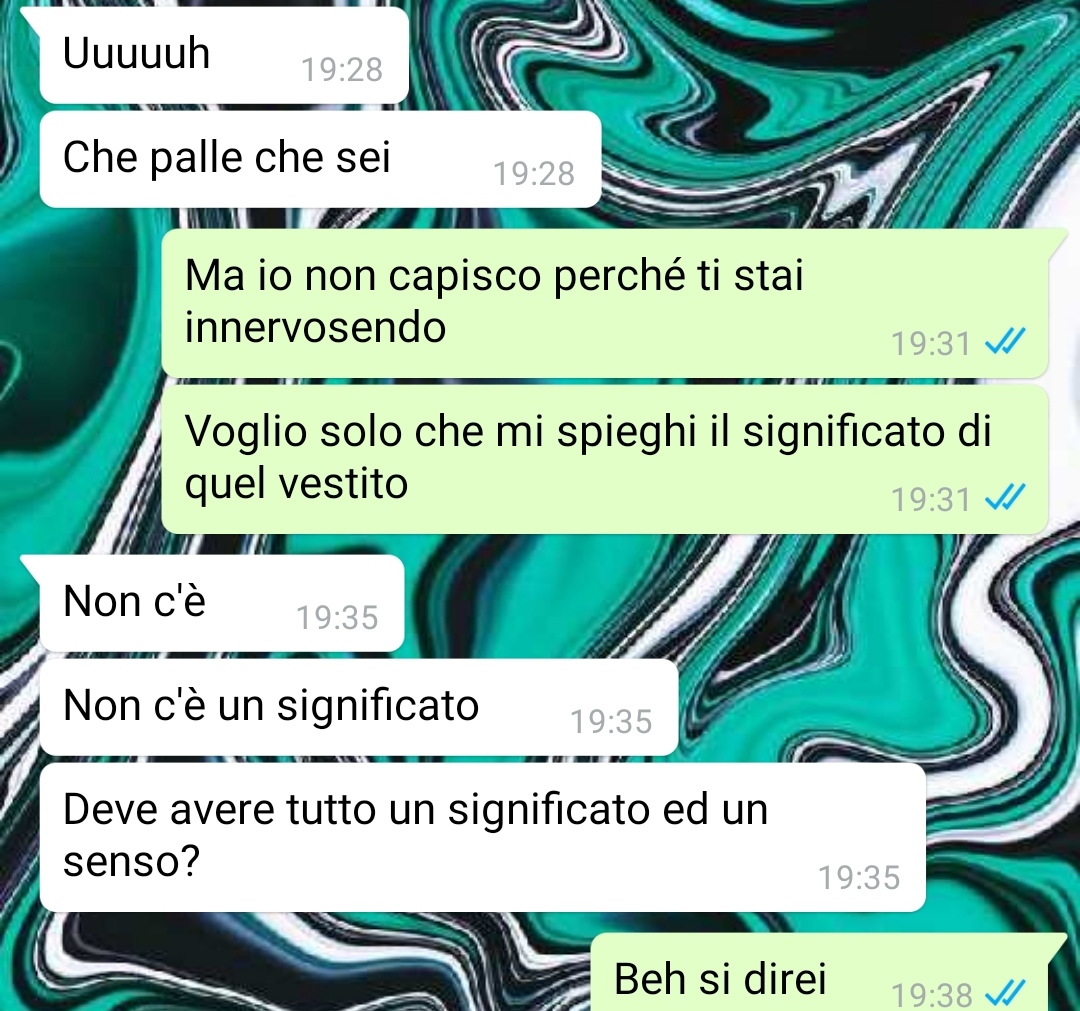Click read receipt ticks beside 'Beh si direi'

(1006, 993)
